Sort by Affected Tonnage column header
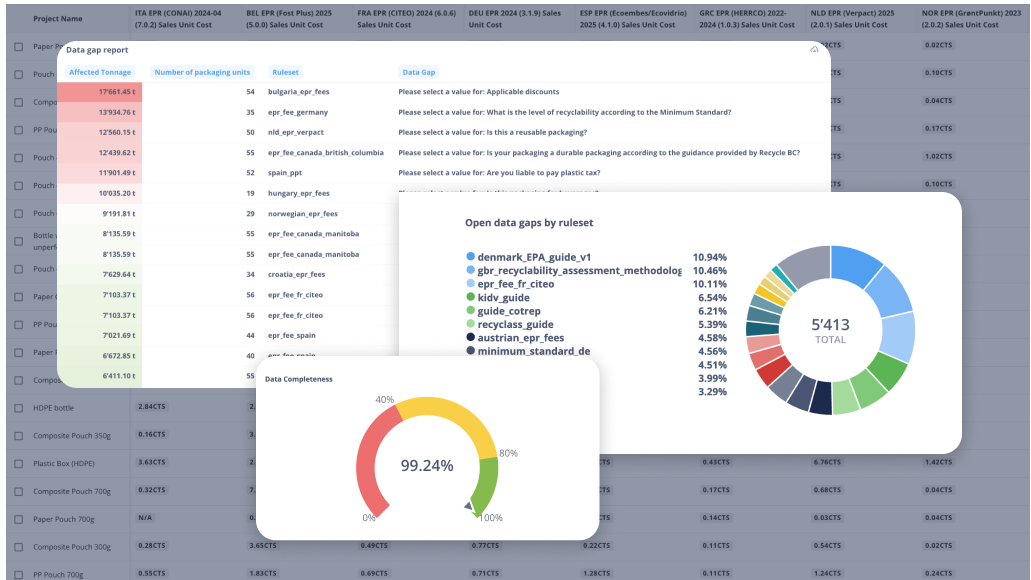The height and width of the screenshot is (580, 1031). coord(101,72)
